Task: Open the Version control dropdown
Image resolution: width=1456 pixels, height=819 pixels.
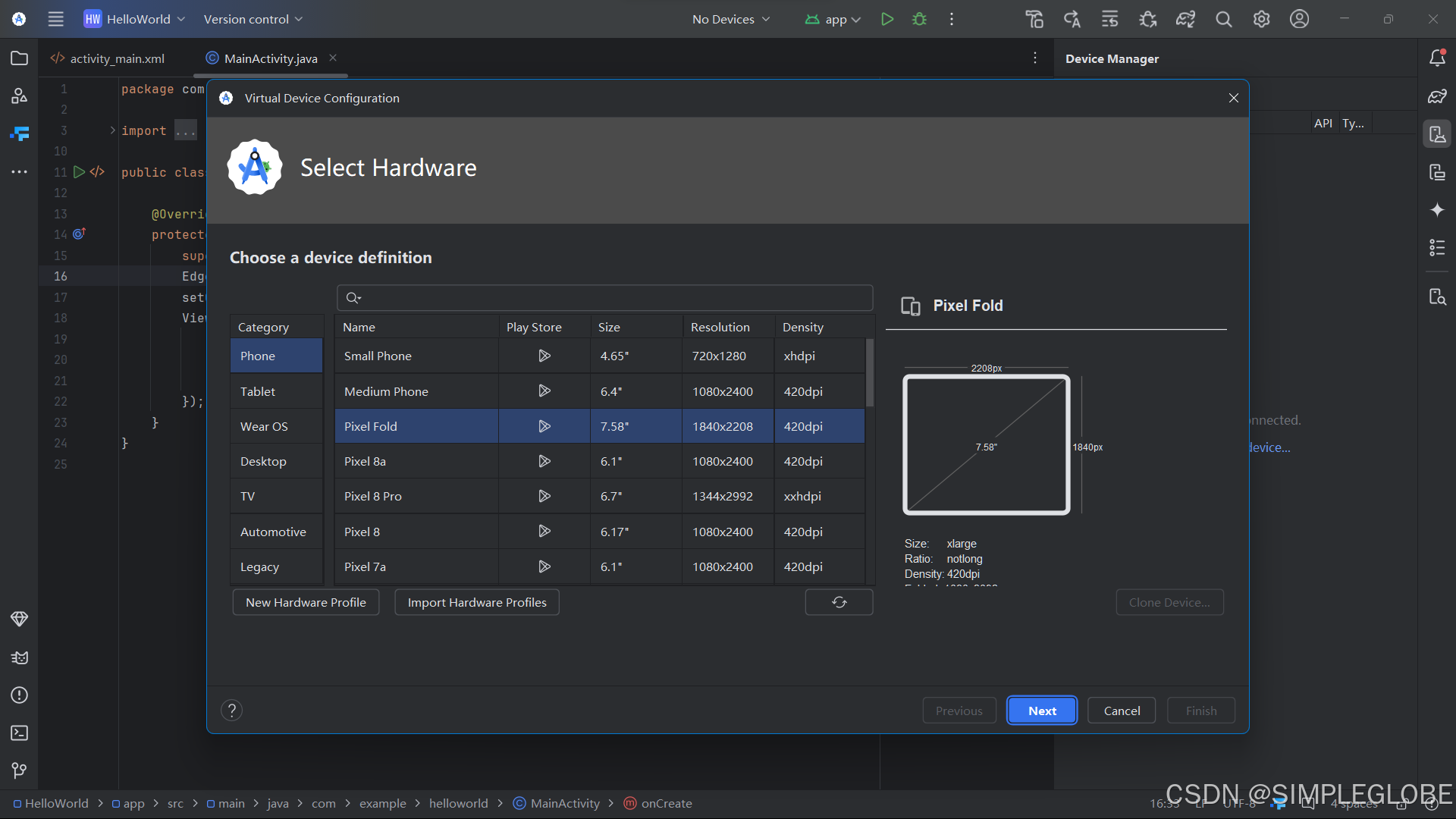Action: (x=253, y=19)
